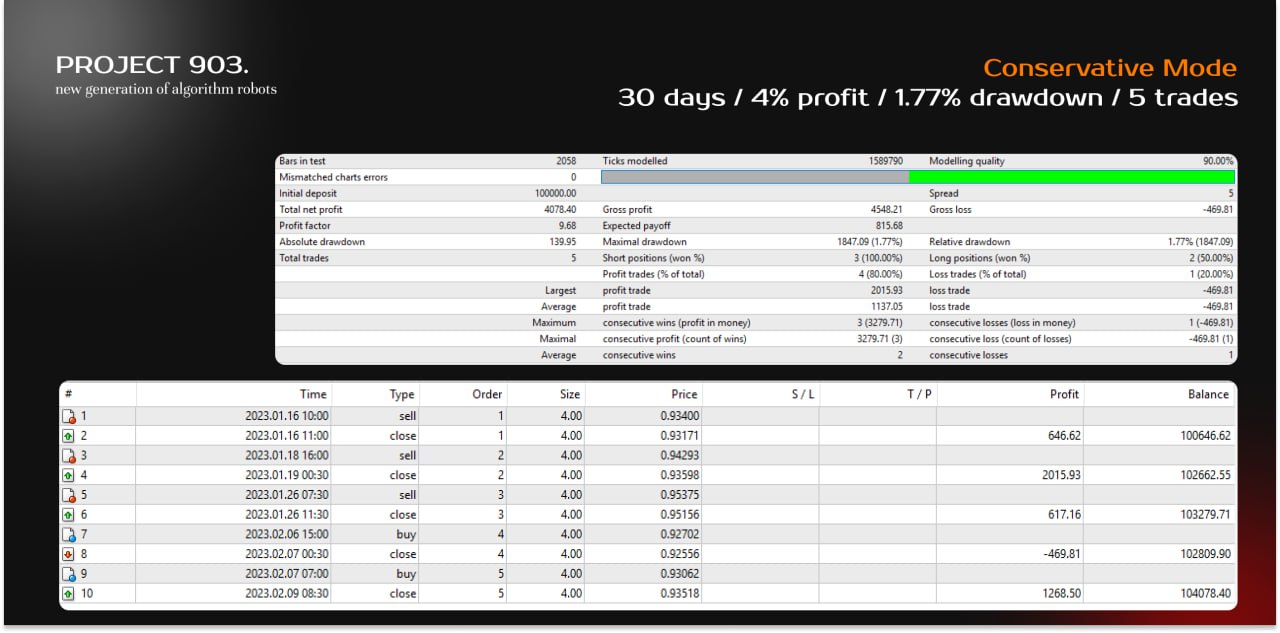This screenshot has width=1280, height=633.
Task: Click the close order icon in row 2
Action: click(69, 436)
